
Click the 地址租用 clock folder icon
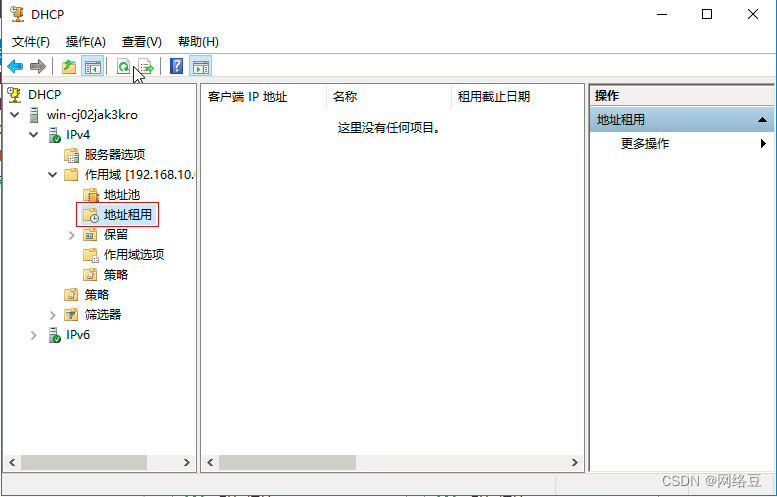[91, 215]
